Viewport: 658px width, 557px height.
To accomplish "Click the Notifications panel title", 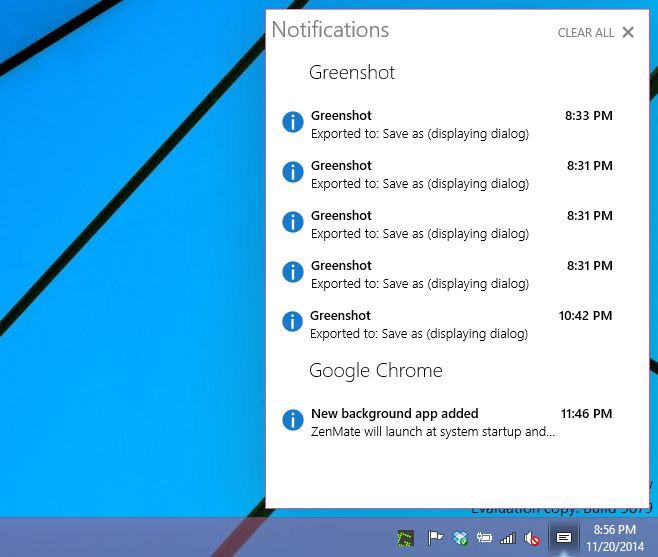I will click(330, 30).
